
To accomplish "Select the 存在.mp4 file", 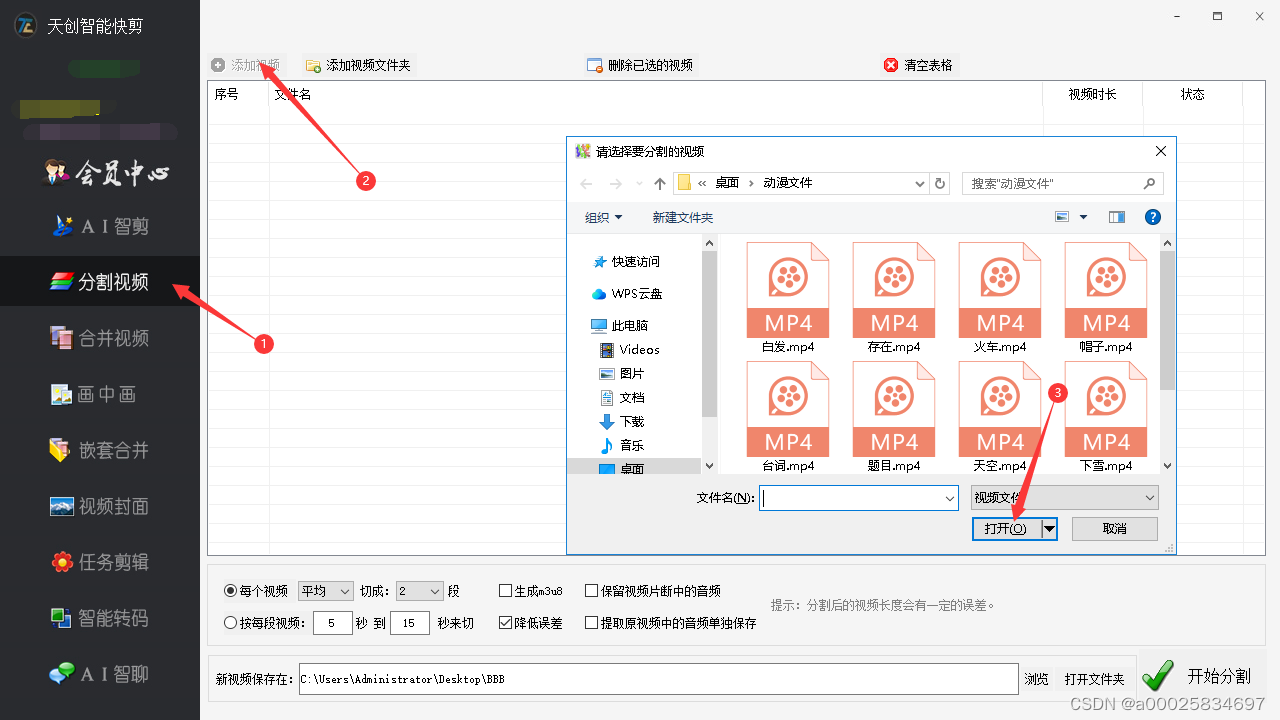I will 894,298.
